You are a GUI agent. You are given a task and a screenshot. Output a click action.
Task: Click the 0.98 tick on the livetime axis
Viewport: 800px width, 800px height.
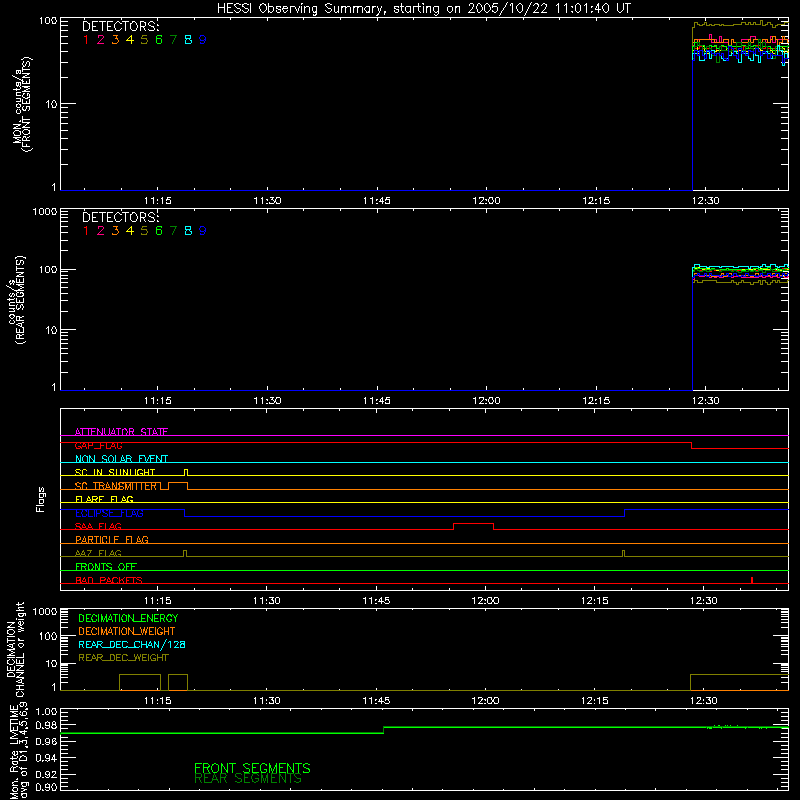point(46,726)
